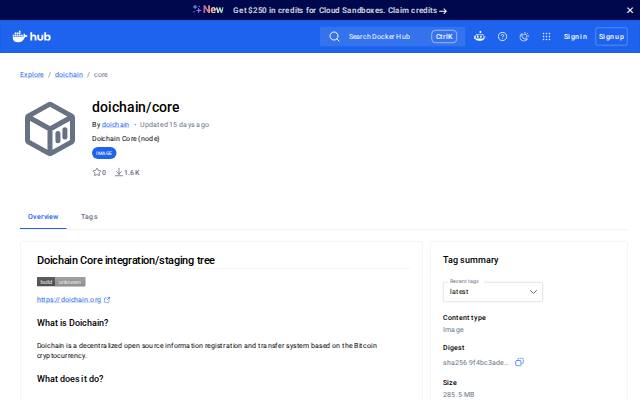640x400 pixels.
Task: Click the Docker Hub logo
Action: (32, 37)
